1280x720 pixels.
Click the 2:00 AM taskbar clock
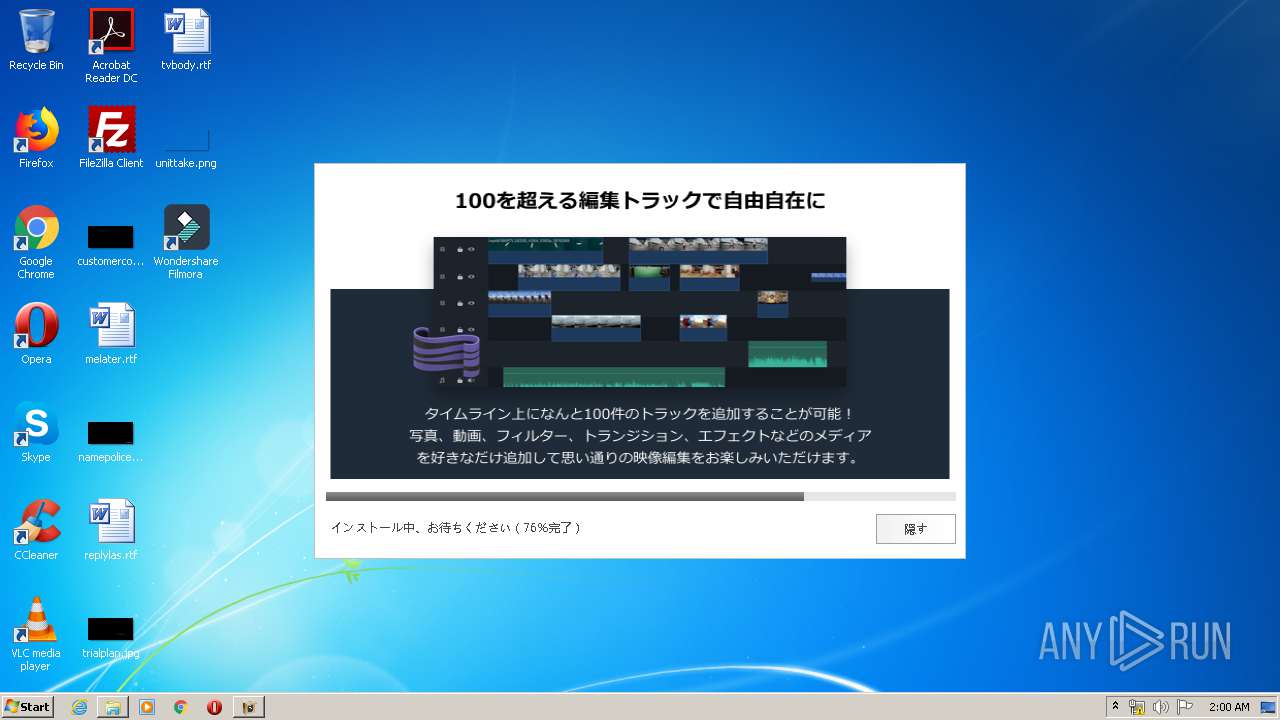pyautogui.click(x=1229, y=707)
